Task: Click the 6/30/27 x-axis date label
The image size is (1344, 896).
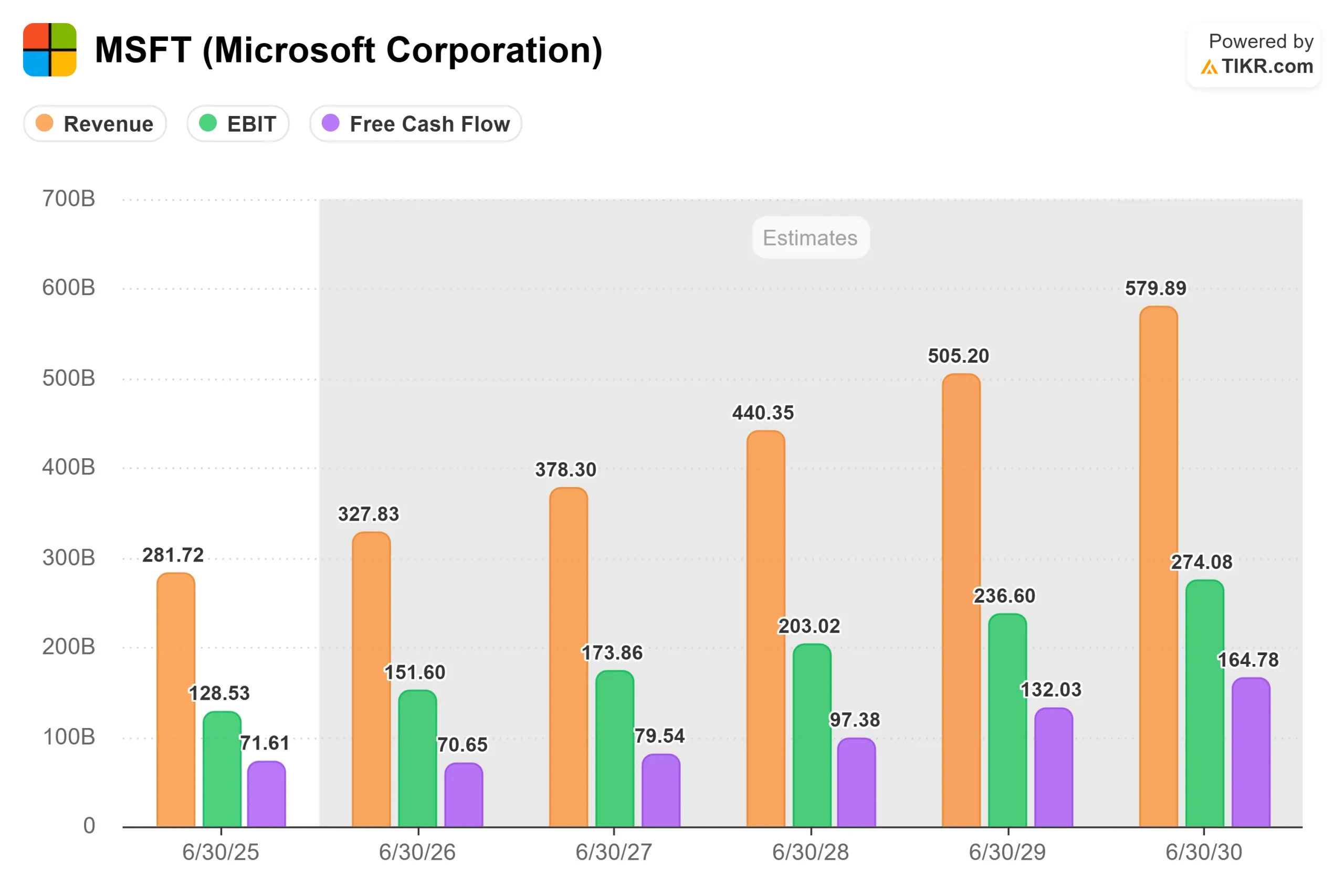Action: point(614,852)
